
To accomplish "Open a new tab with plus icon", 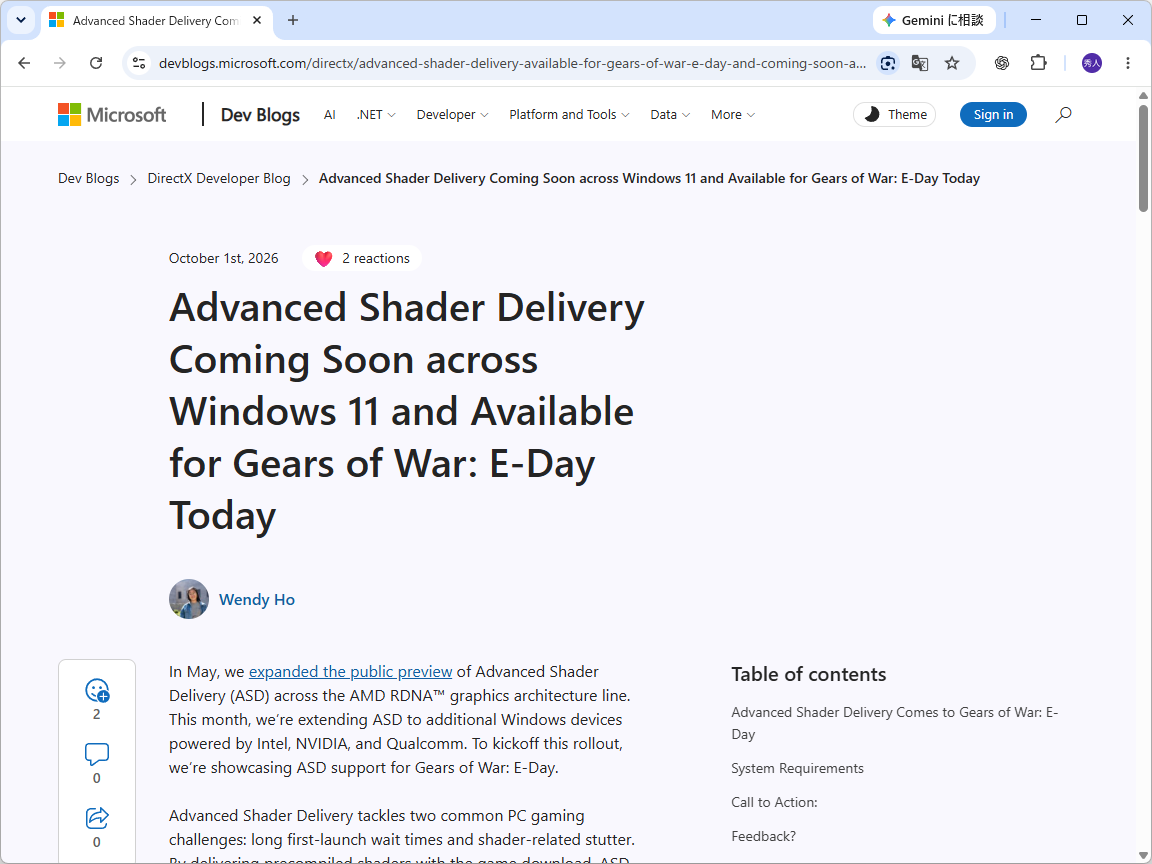I will (292, 21).
